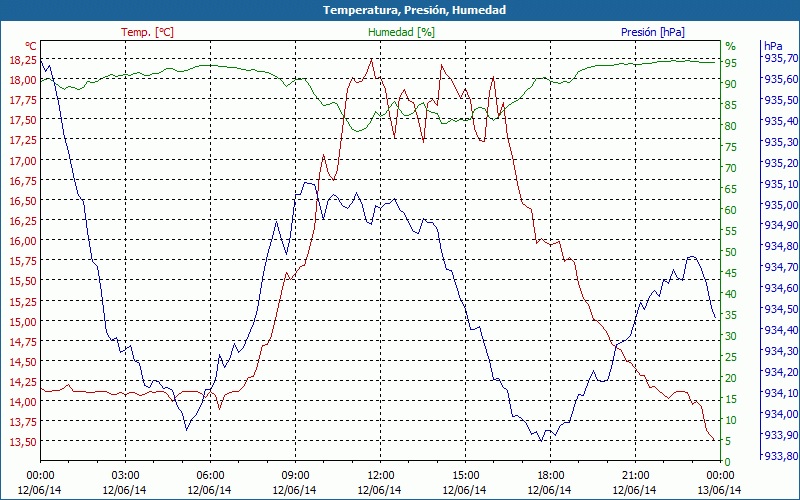Click the 13,75 temperature axis value

click(x=23, y=421)
